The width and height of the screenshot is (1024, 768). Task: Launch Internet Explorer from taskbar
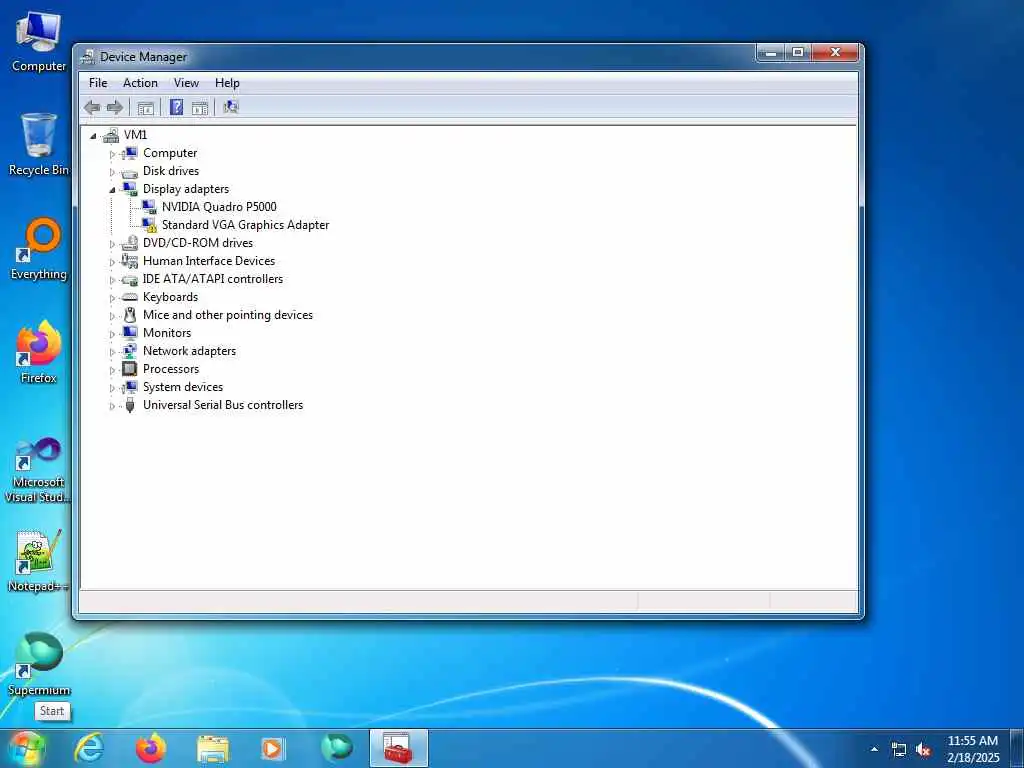click(x=89, y=748)
